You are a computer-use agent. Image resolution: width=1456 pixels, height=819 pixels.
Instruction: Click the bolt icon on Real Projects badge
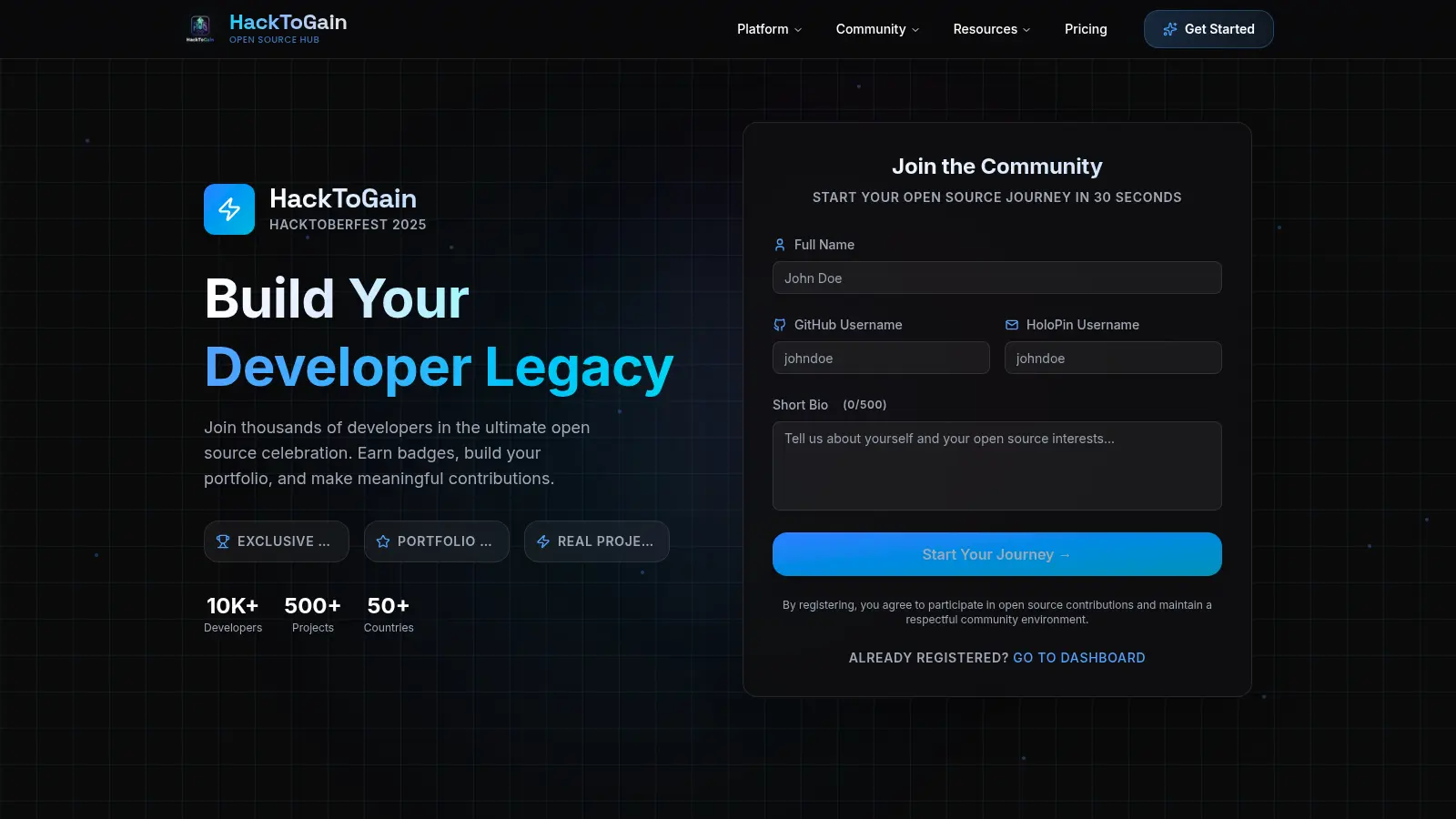543,541
